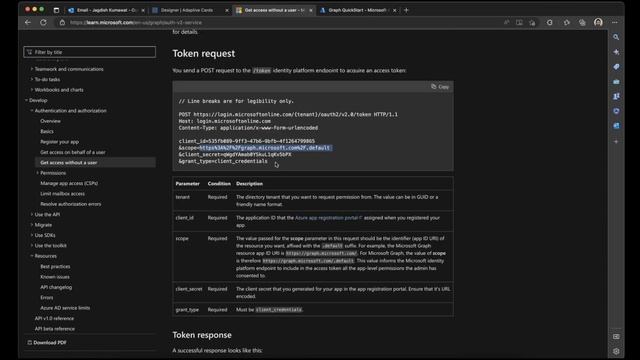Add a sidebar app with plus icon
The image size is (640, 360).
click(x=616, y=142)
